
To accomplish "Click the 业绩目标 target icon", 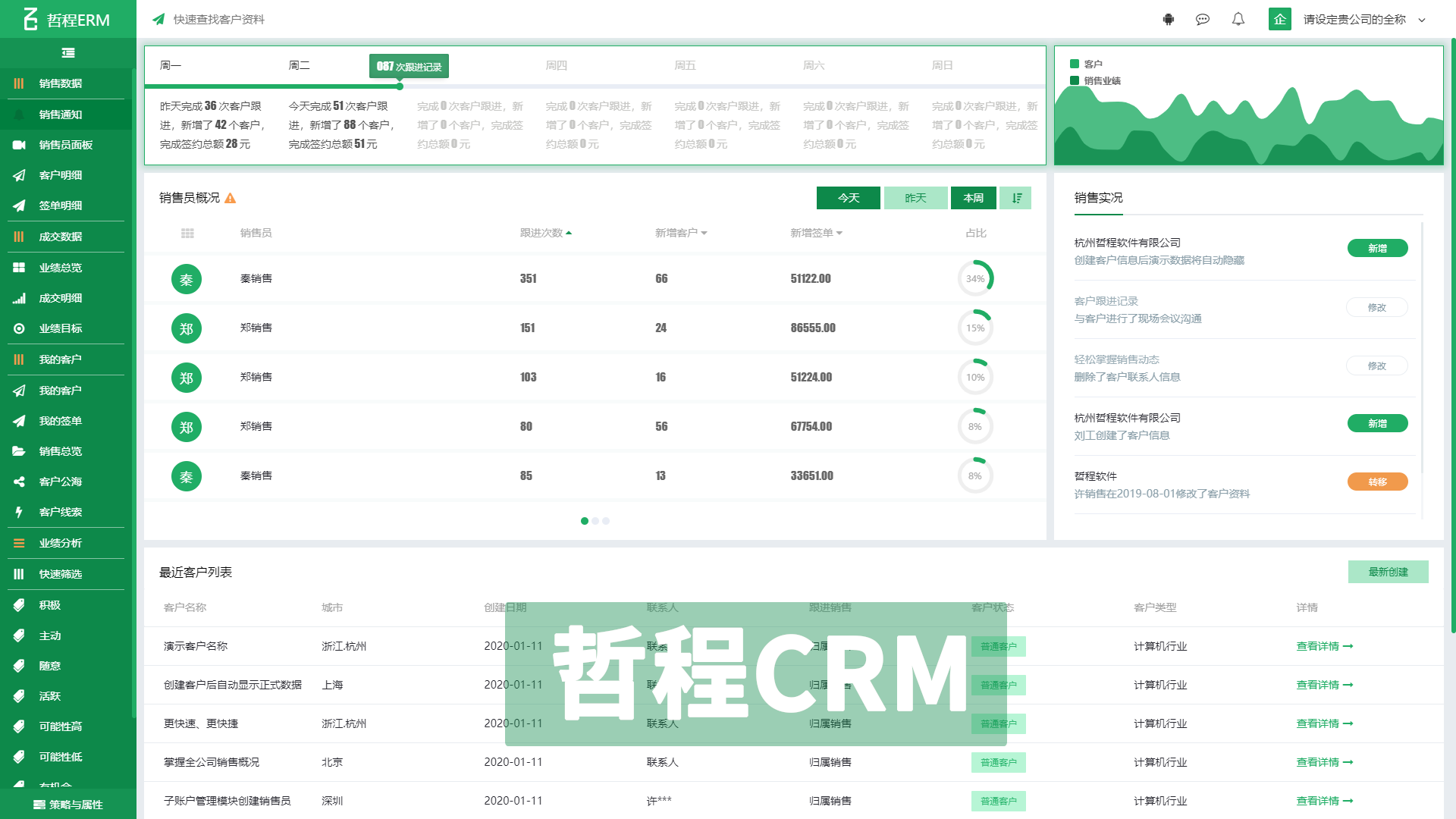I will click(19, 328).
